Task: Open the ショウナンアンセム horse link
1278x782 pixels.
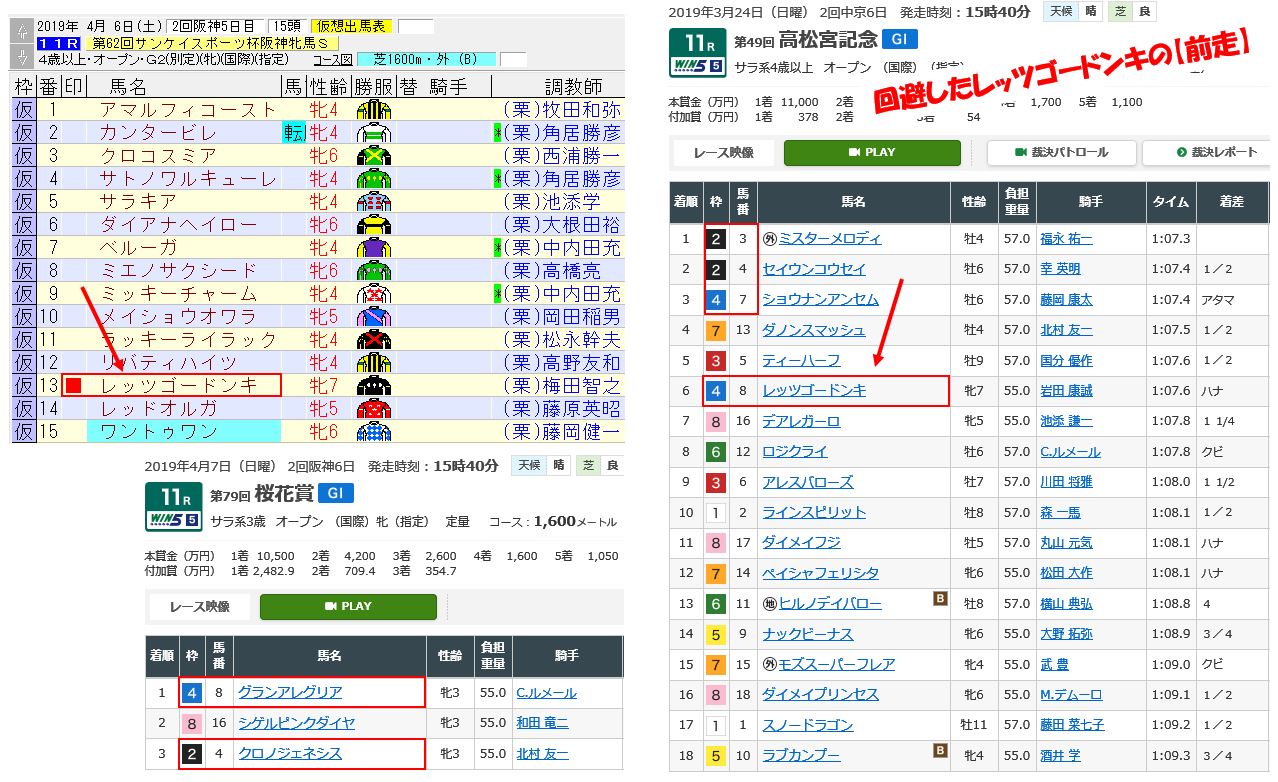Action: point(820,300)
